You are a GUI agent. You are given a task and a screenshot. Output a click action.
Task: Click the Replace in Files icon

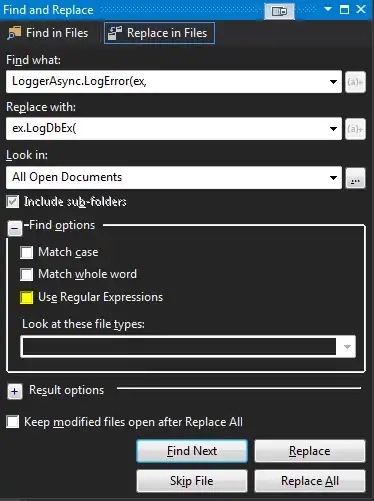[x=115, y=33]
